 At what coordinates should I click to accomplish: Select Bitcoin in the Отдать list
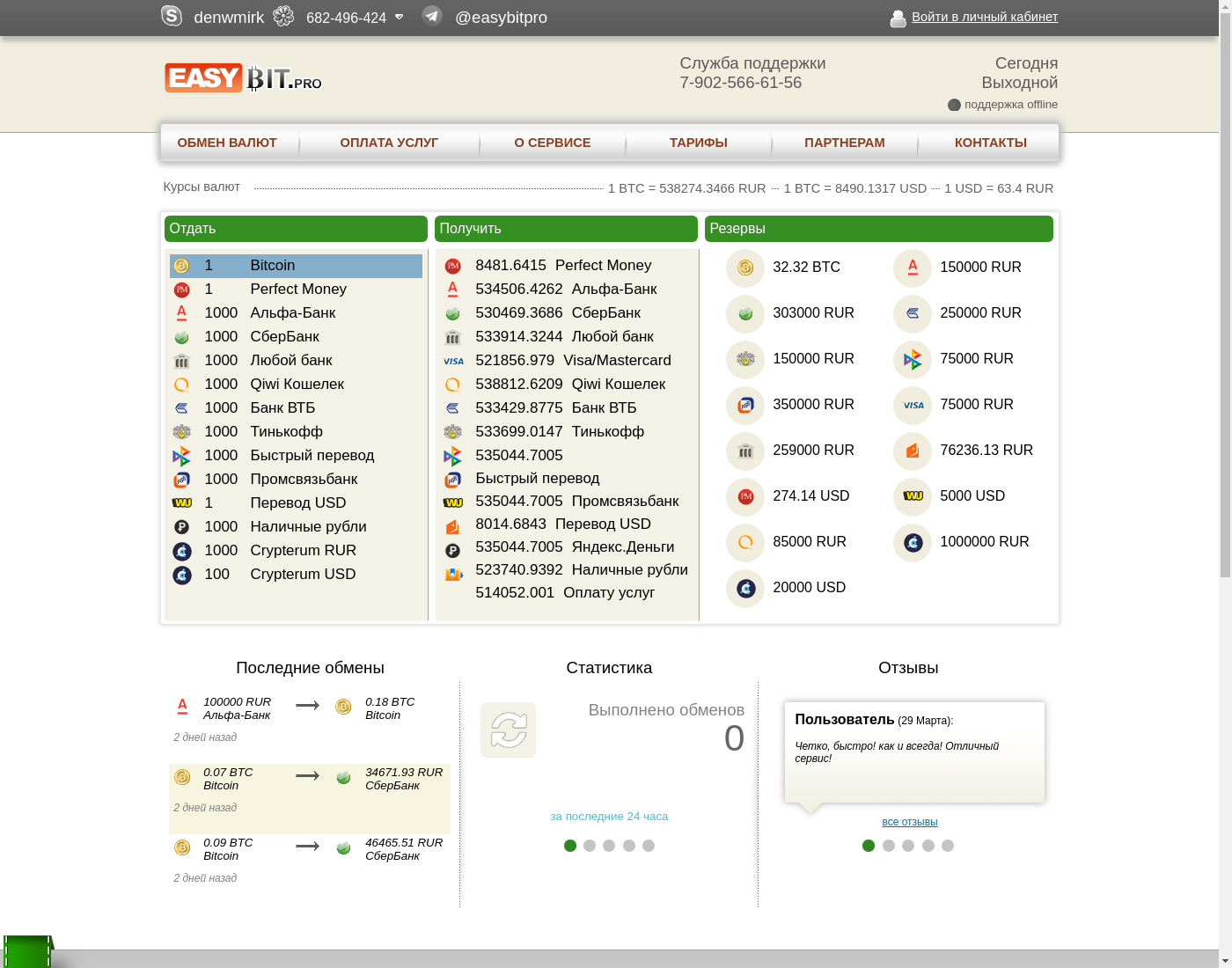pyautogui.click(x=296, y=266)
